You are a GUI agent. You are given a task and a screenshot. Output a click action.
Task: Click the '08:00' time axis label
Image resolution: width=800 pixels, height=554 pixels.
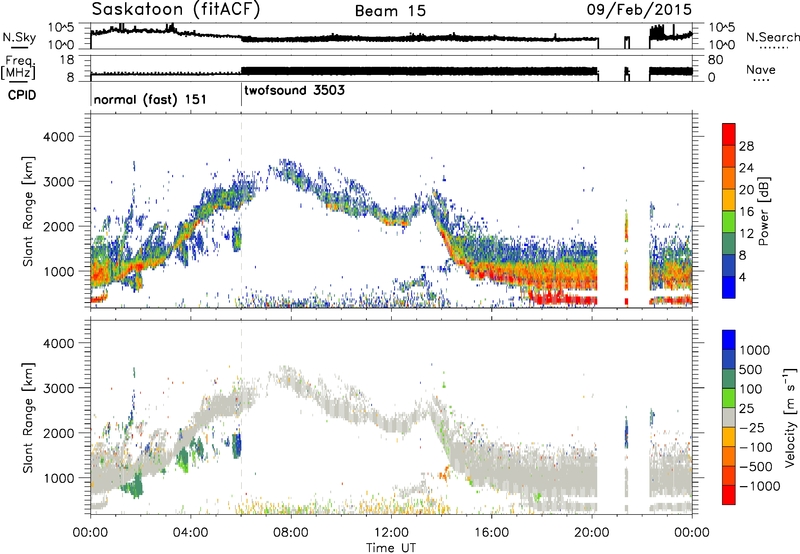(x=290, y=533)
